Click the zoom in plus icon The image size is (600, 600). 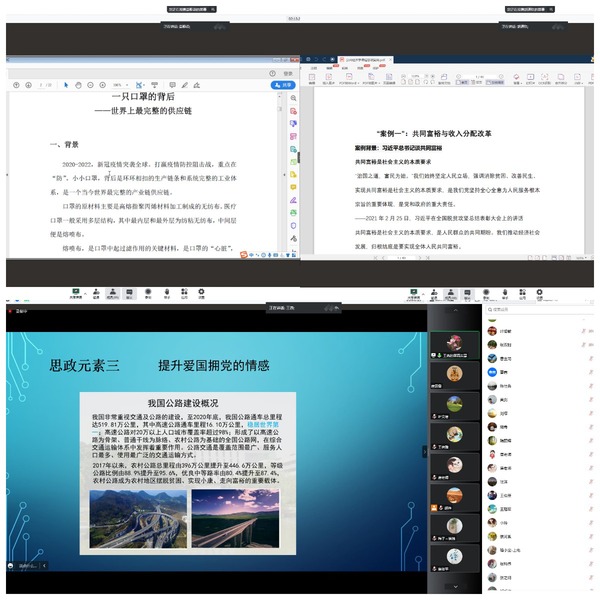(101, 85)
